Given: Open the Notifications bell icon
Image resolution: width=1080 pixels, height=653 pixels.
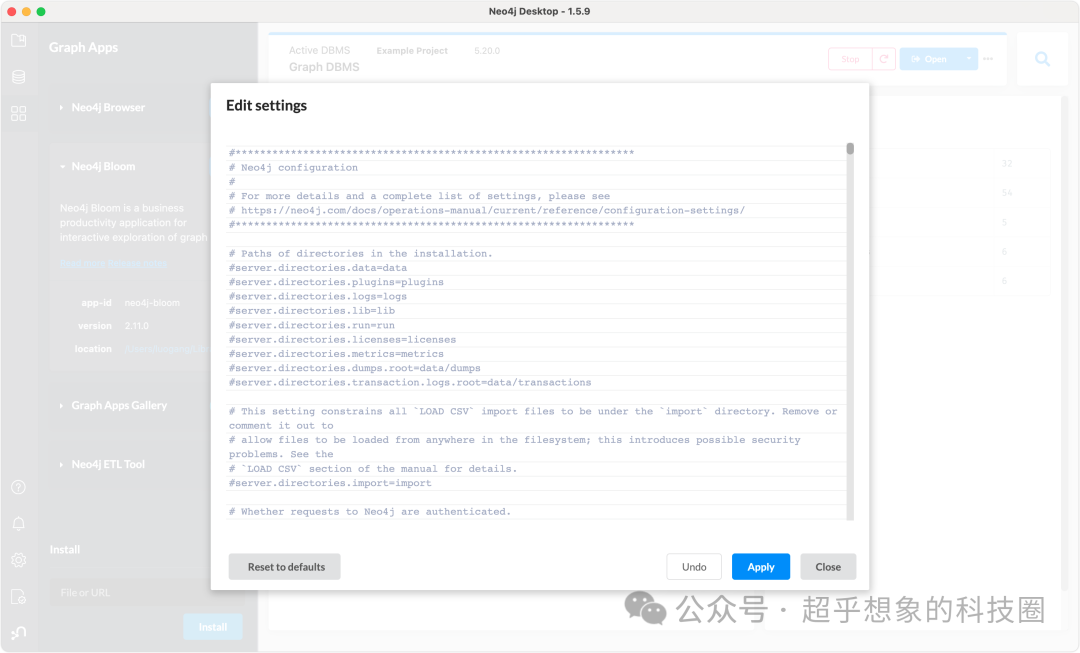Looking at the screenshot, I should pos(19,524).
